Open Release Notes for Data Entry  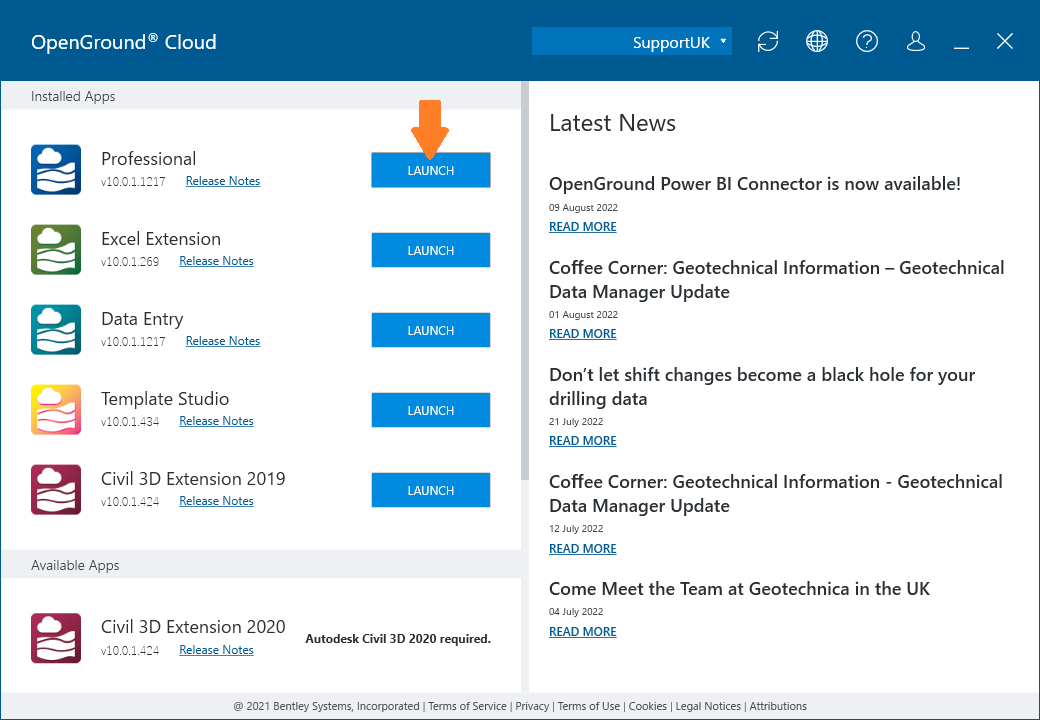click(223, 341)
